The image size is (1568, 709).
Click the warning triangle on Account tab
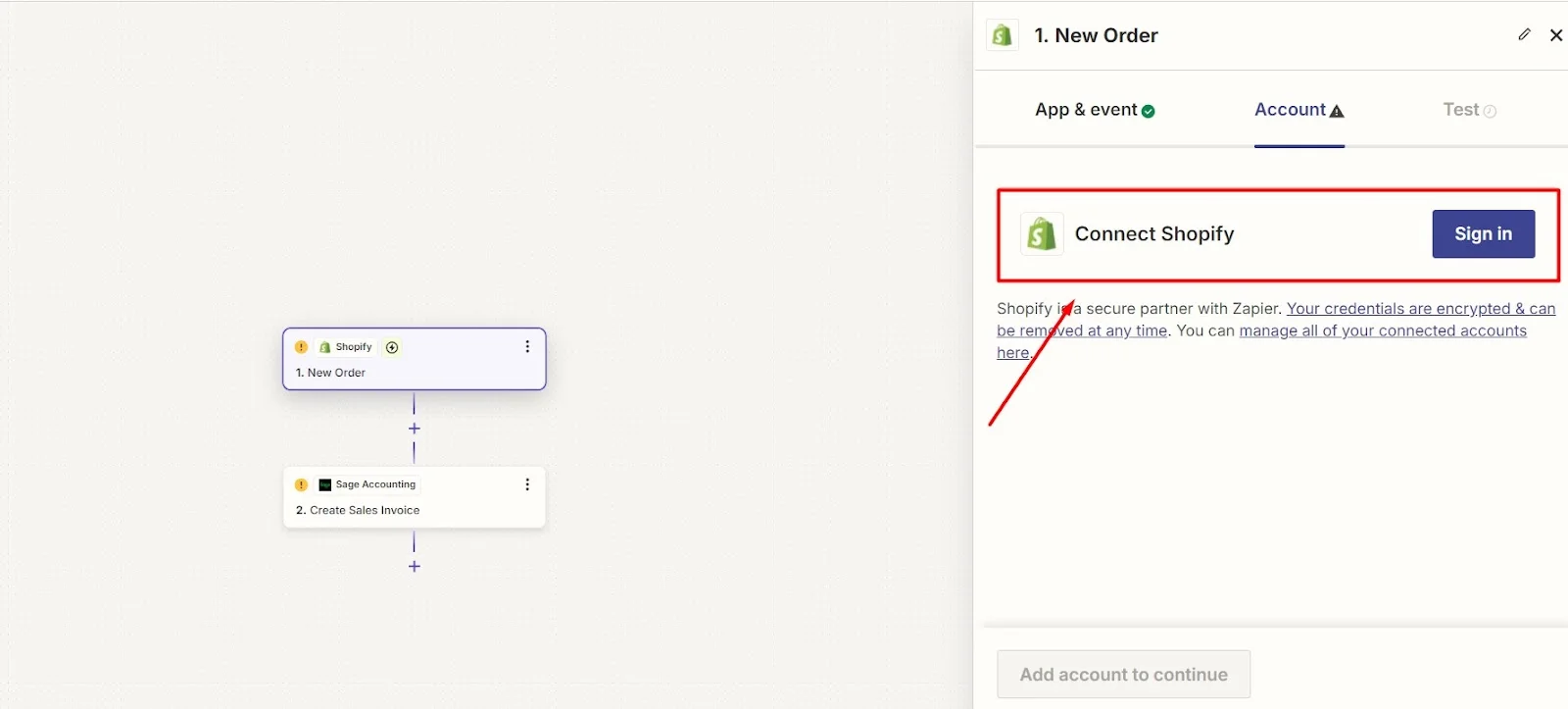coord(1337,111)
